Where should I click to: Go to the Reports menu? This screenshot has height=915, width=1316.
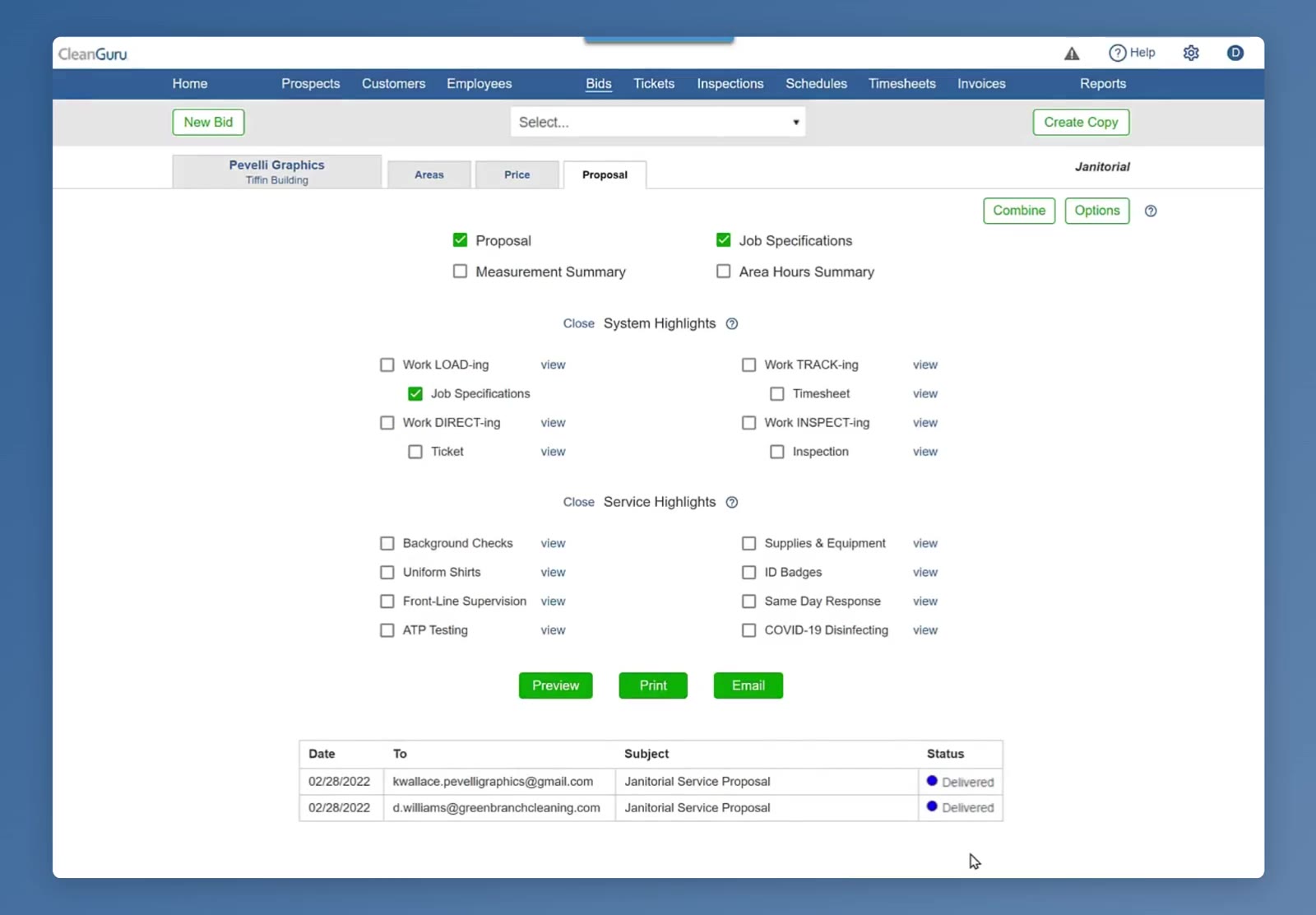pyautogui.click(x=1102, y=84)
